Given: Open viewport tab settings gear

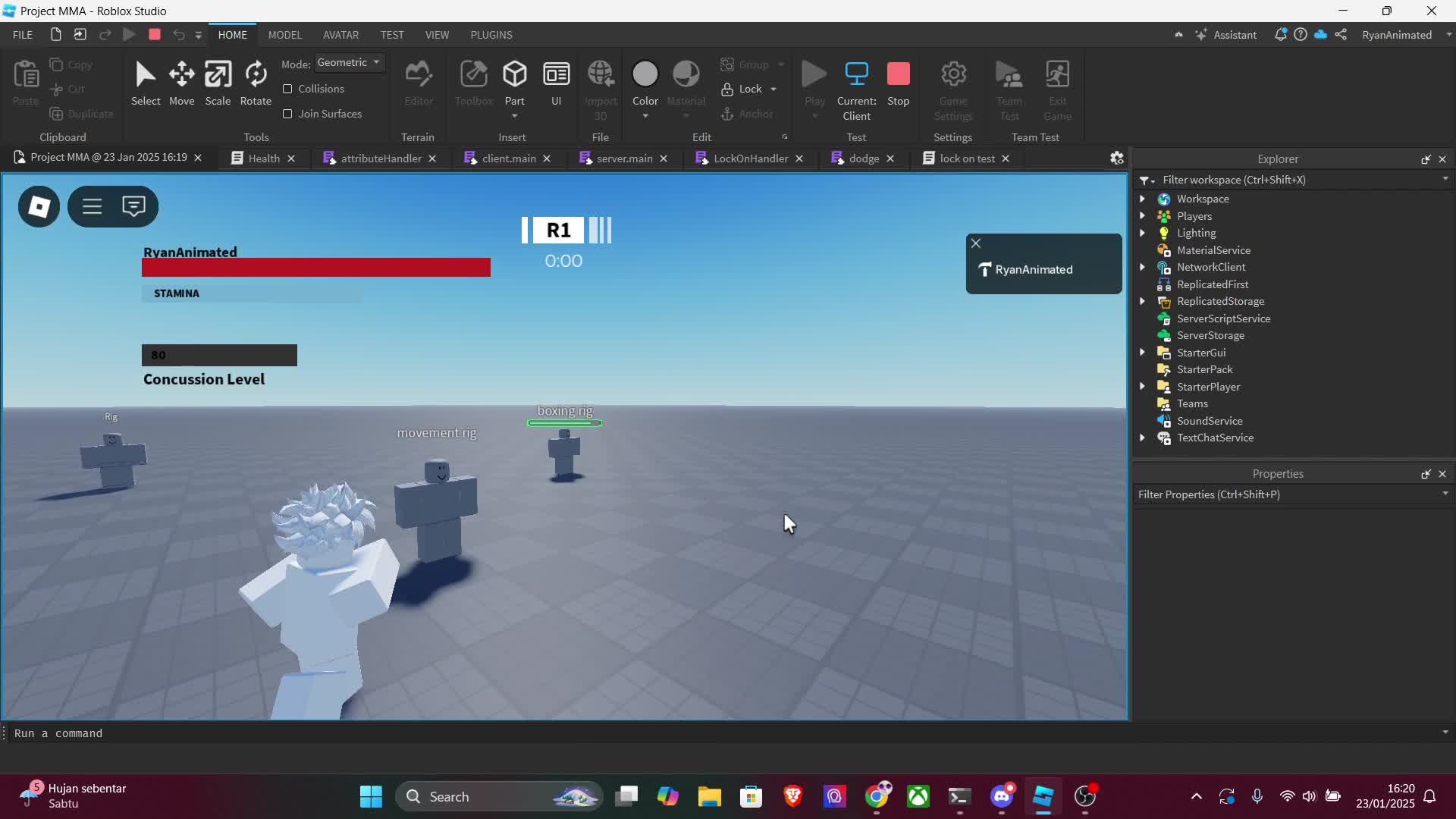Looking at the screenshot, I should coord(1116,158).
